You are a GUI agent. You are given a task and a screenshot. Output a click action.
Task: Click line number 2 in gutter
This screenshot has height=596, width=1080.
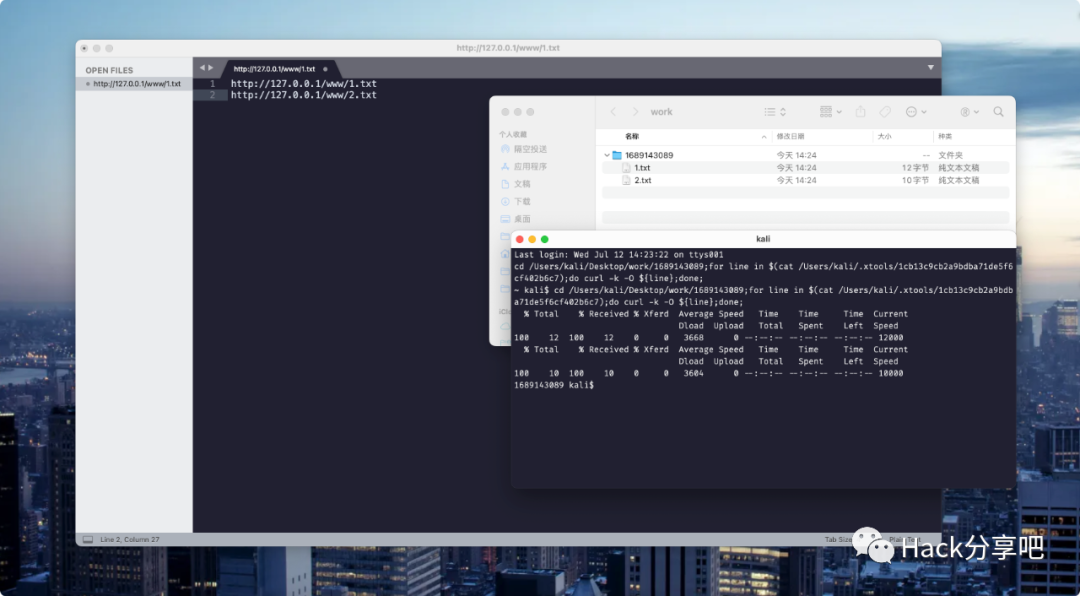pos(213,95)
